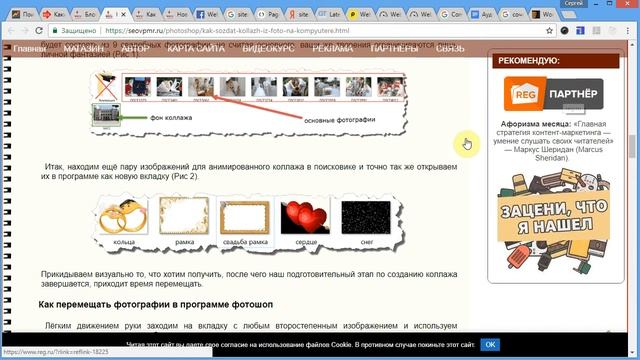Viewport: 640px width, 360px height.
Task: Switch to the first 'Поч' tab
Action: click(23, 14)
